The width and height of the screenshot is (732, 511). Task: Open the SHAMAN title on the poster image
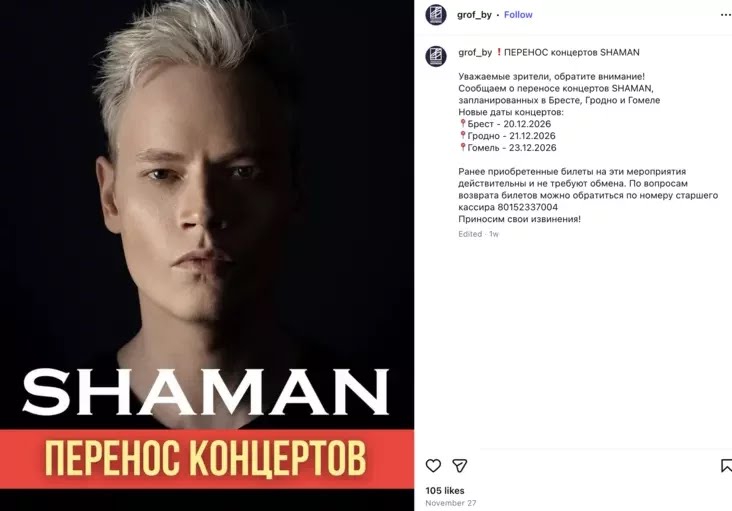[x=206, y=392]
